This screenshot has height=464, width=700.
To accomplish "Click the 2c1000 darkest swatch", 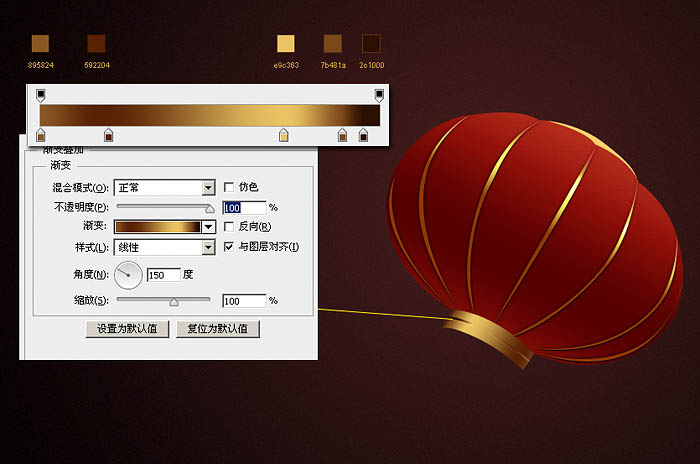I will coord(371,44).
